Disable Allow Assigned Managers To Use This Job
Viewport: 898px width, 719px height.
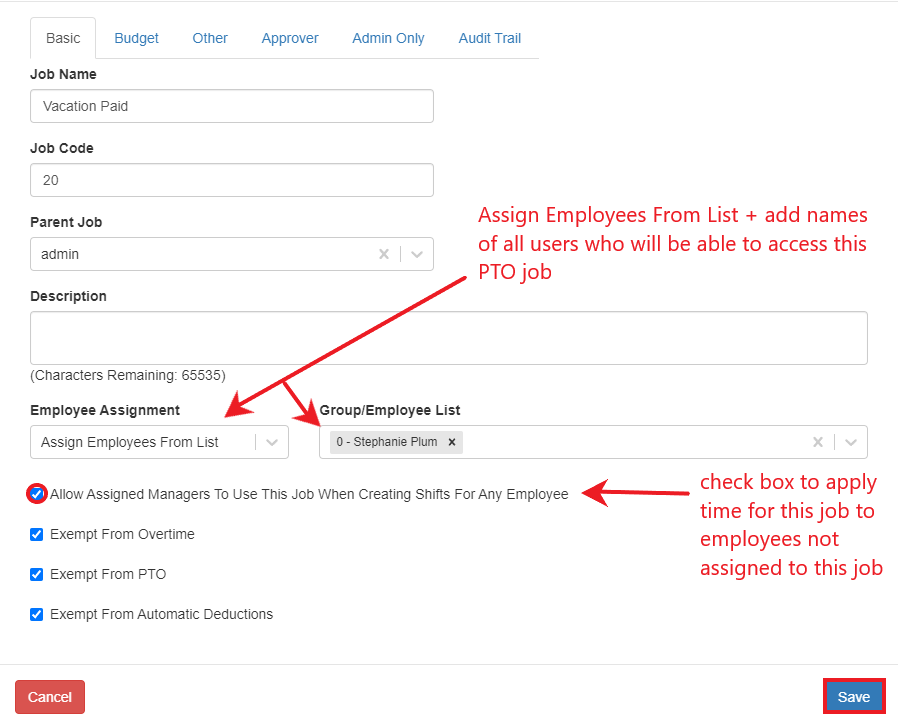[x=36, y=494]
